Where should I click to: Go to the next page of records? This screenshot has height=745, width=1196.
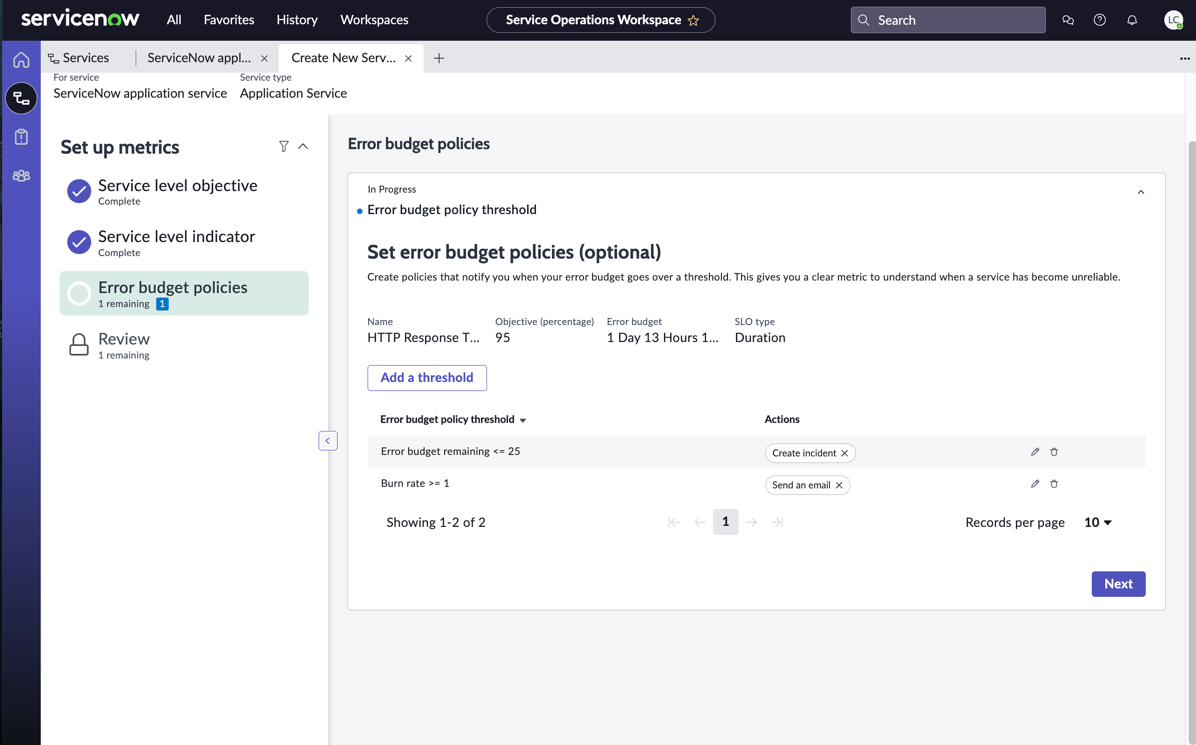tap(751, 522)
